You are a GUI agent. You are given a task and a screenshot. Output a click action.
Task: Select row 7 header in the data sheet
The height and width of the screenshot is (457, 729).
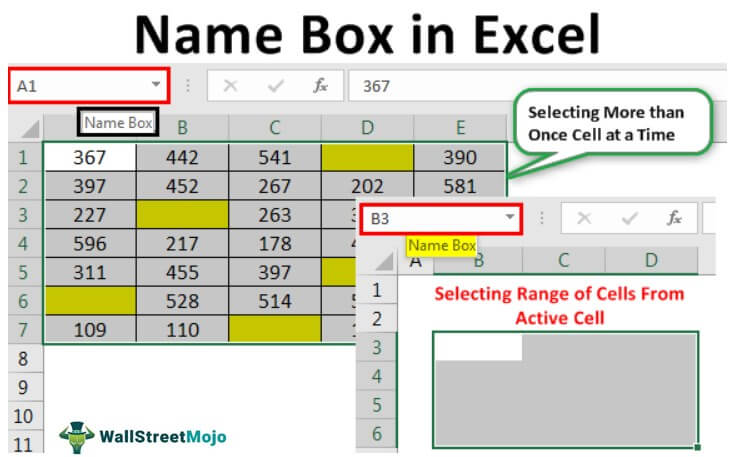tap(22, 330)
